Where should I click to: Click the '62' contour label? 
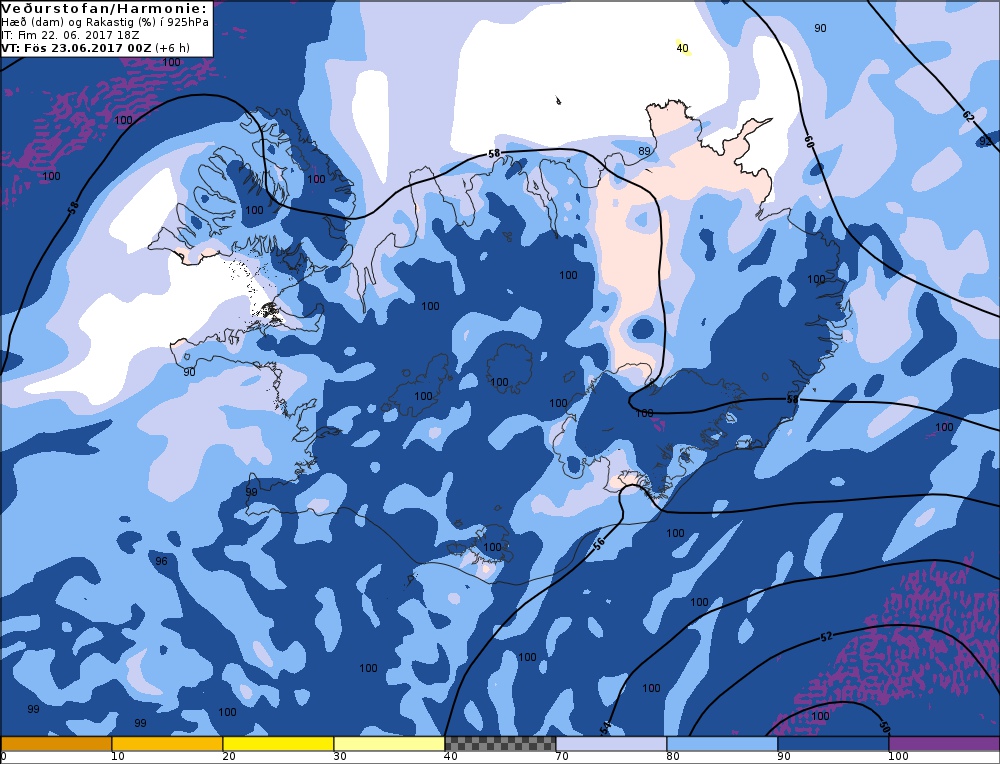968,115
